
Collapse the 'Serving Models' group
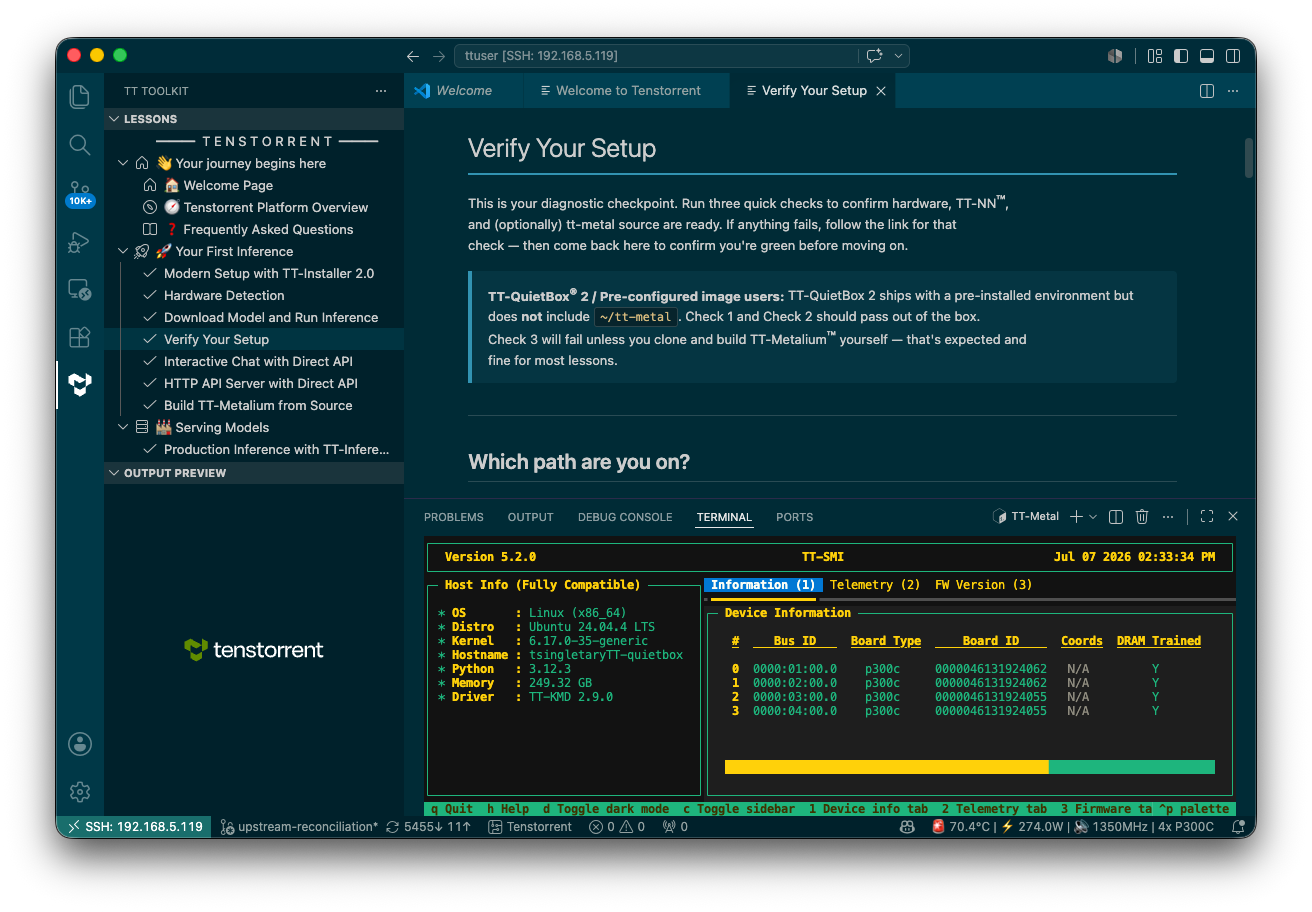(x=123, y=427)
